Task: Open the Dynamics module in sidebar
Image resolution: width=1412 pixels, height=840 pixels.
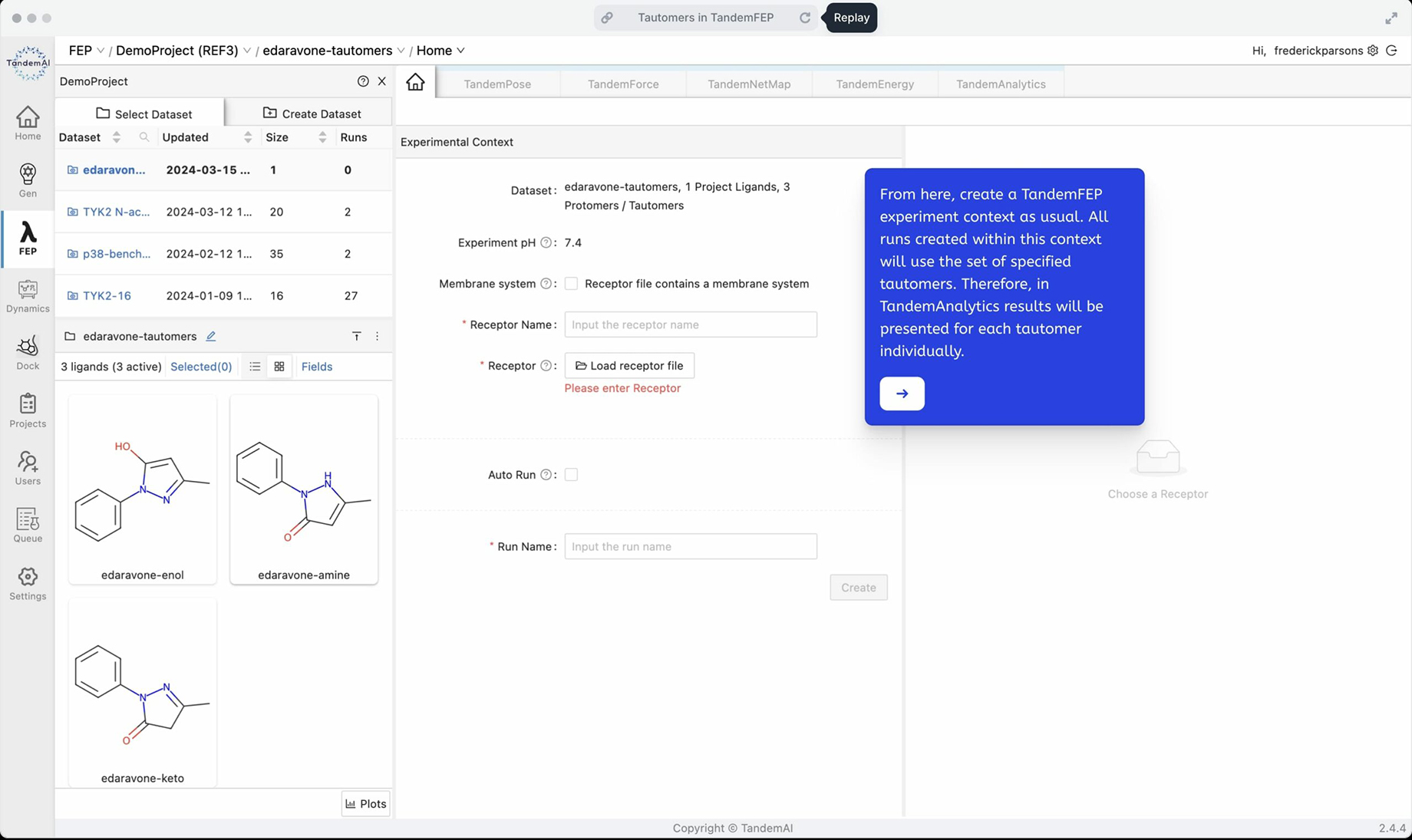Action: pos(28,295)
